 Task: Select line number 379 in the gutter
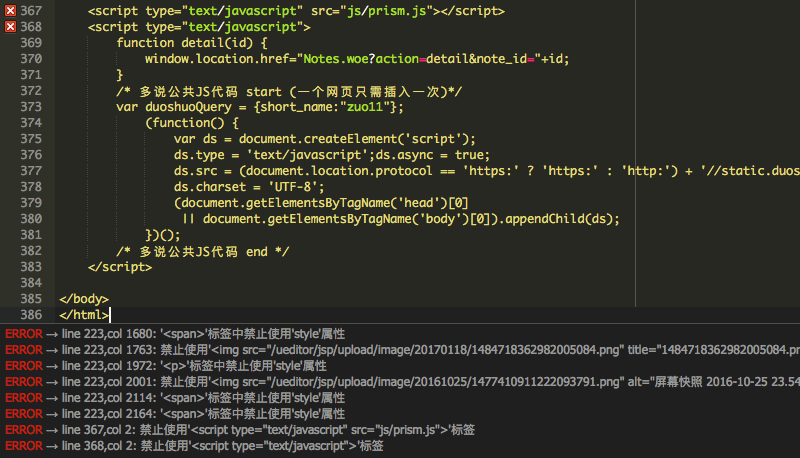click(x=31, y=203)
